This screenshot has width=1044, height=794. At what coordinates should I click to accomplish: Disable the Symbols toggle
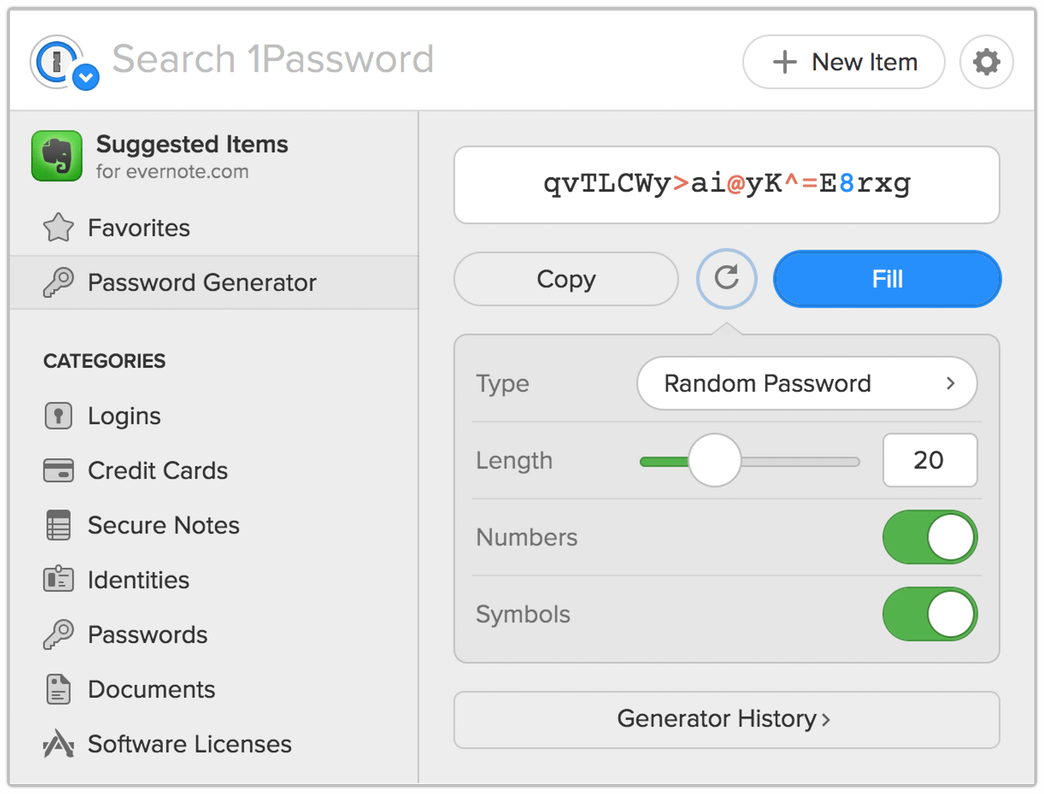(930, 614)
